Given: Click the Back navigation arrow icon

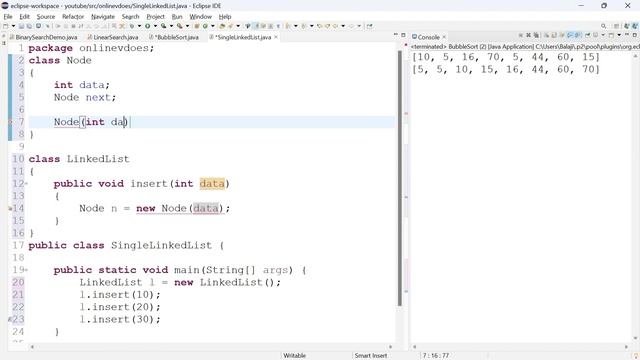Looking at the screenshot, I should point(335,26).
